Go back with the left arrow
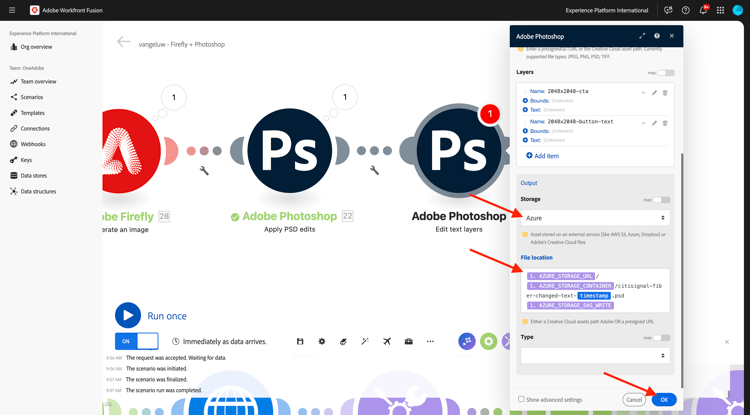Image resolution: width=750 pixels, height=415 pixels. (123, 42)
